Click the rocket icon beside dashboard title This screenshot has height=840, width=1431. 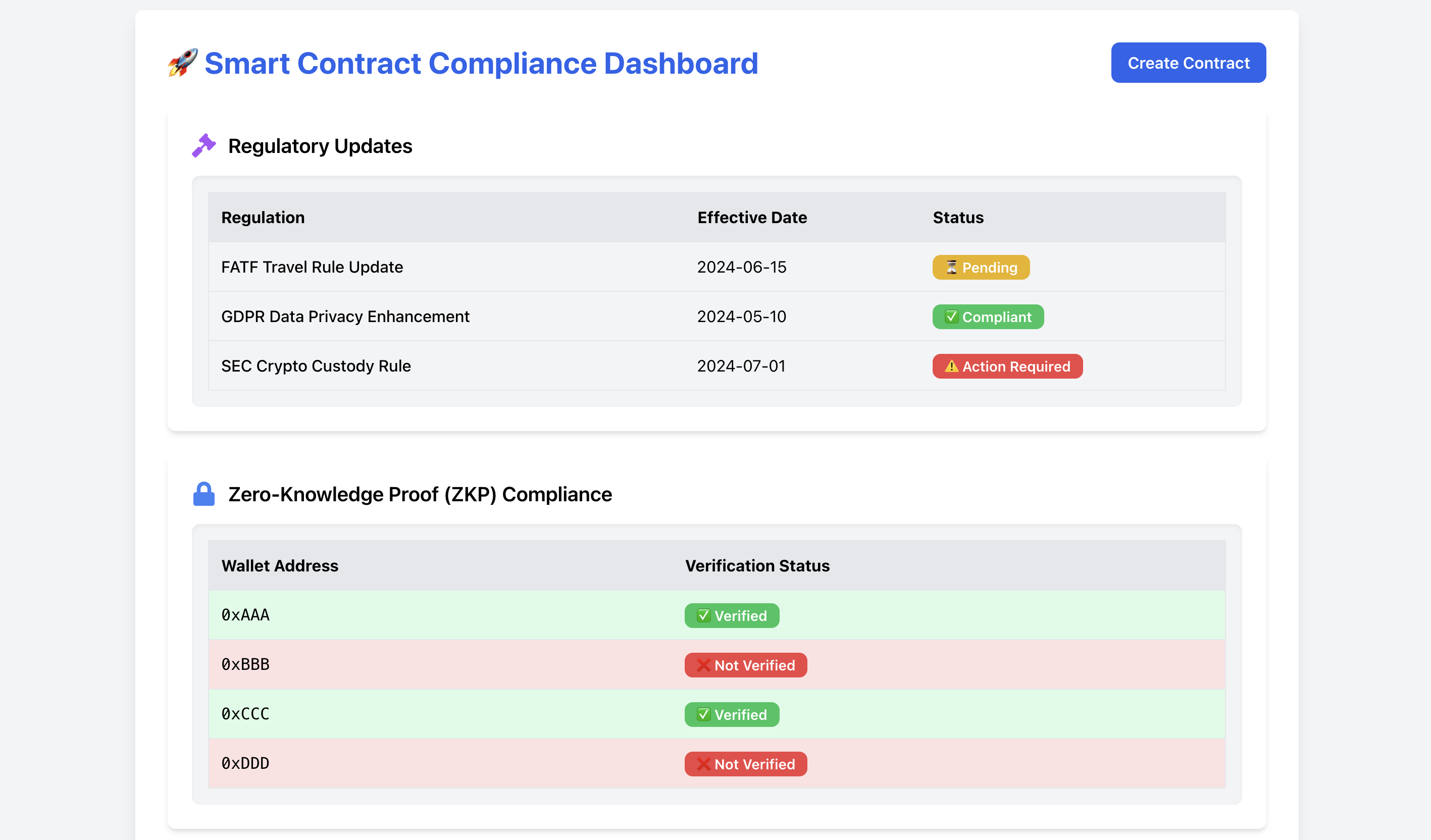[x=183, y=63]
